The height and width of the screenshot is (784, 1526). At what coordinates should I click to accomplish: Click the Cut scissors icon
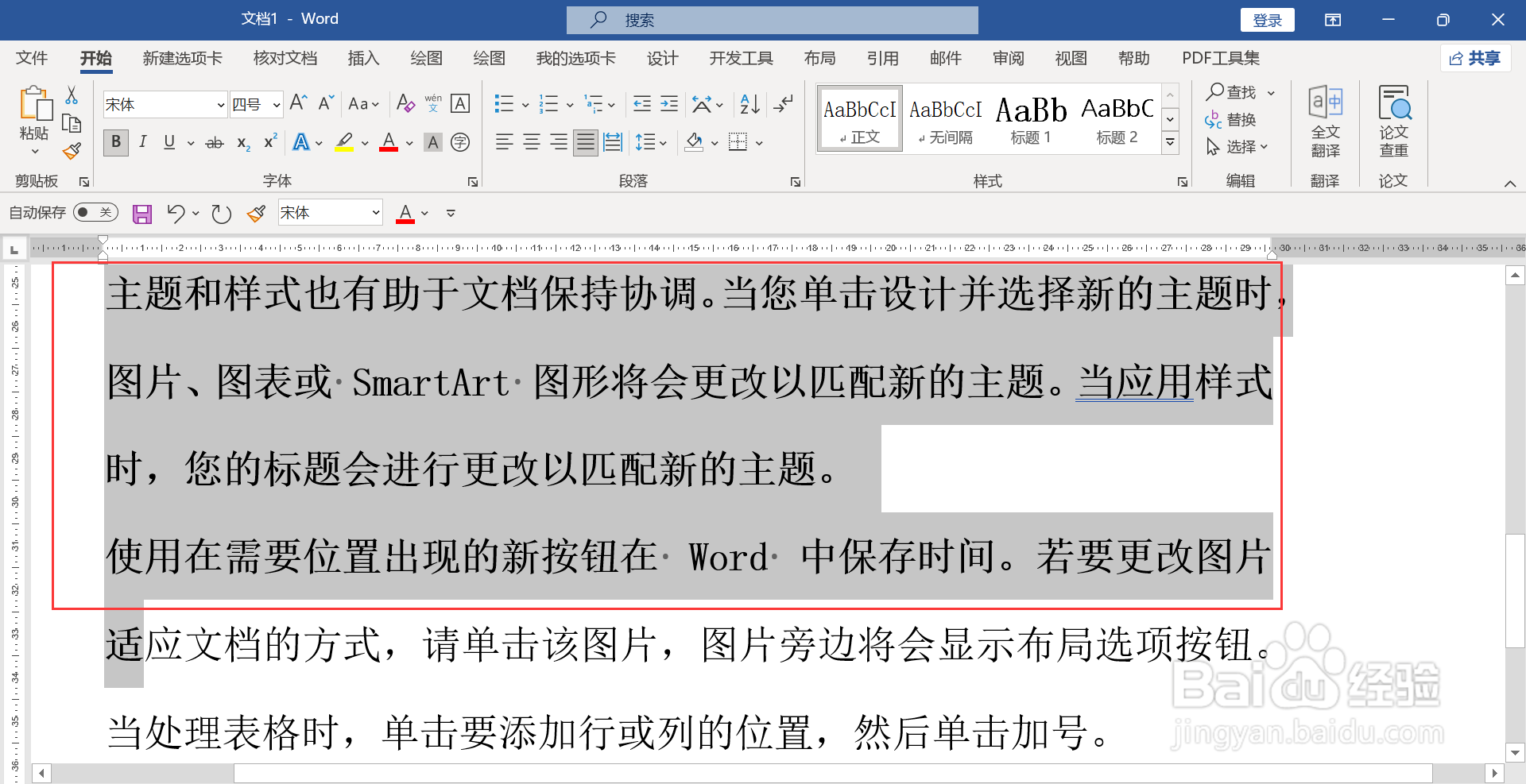[72, 96]
